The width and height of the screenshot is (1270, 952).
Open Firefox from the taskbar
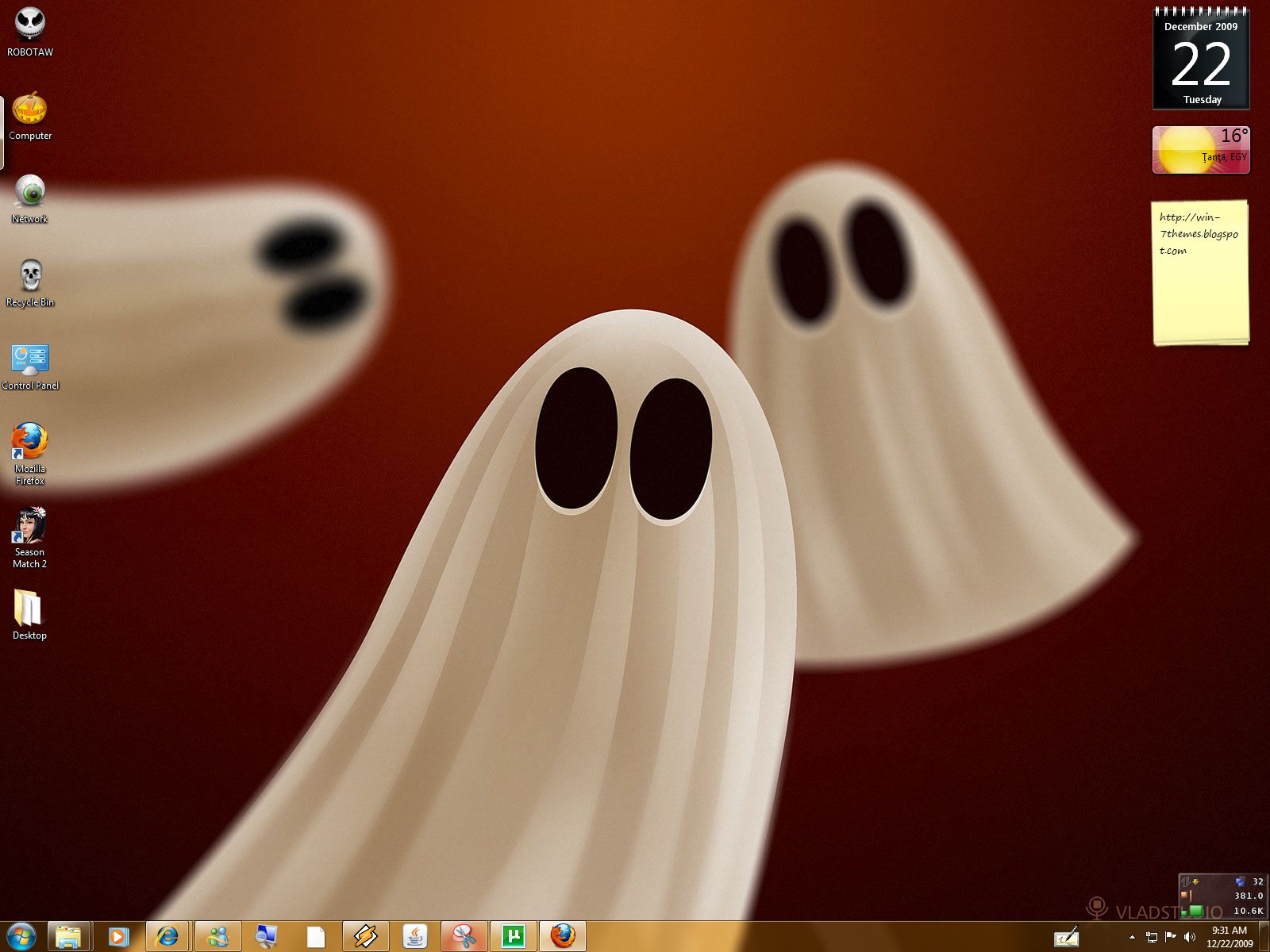(562, 937)
